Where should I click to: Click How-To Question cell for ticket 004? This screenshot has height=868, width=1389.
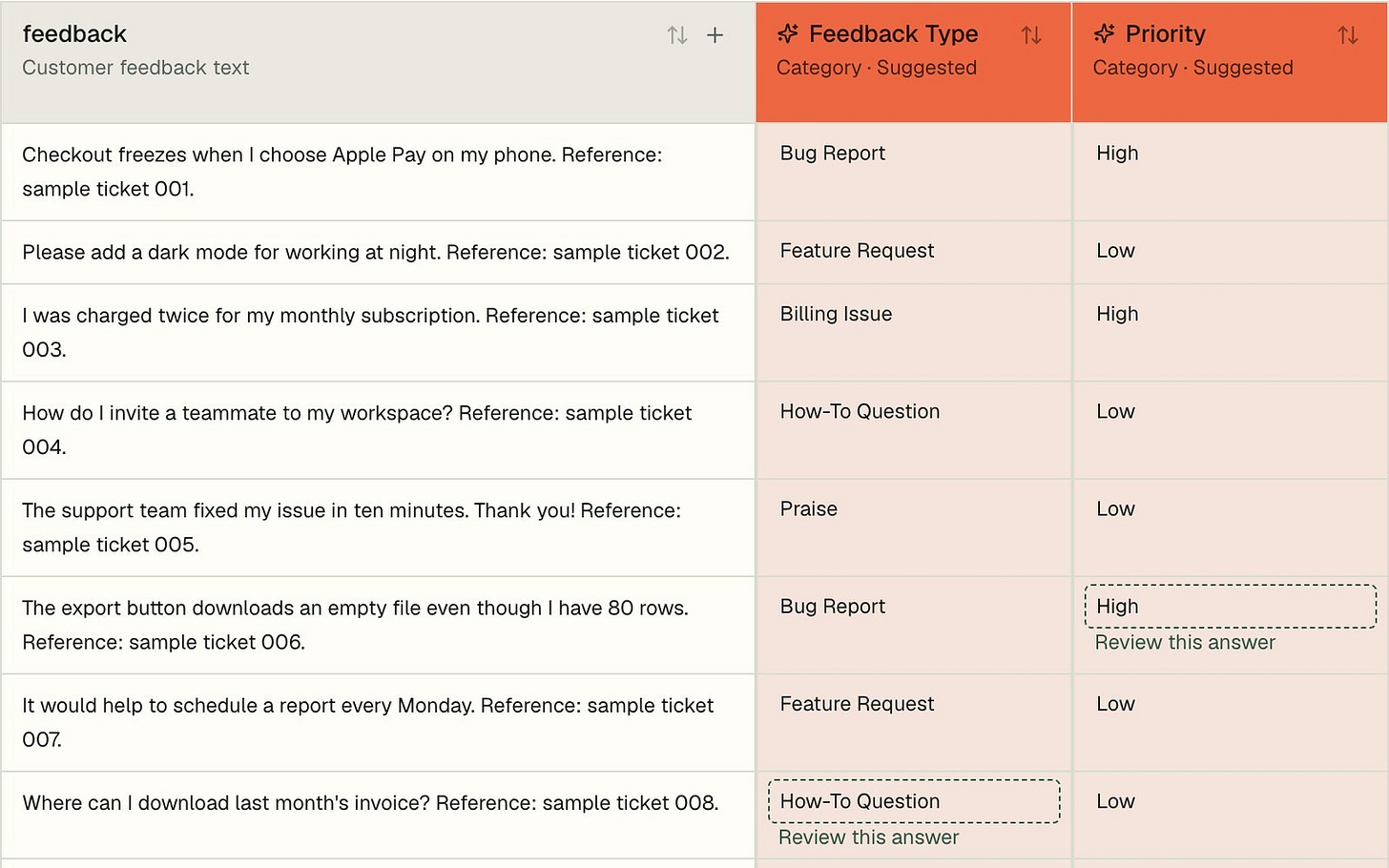pos(913,430)
